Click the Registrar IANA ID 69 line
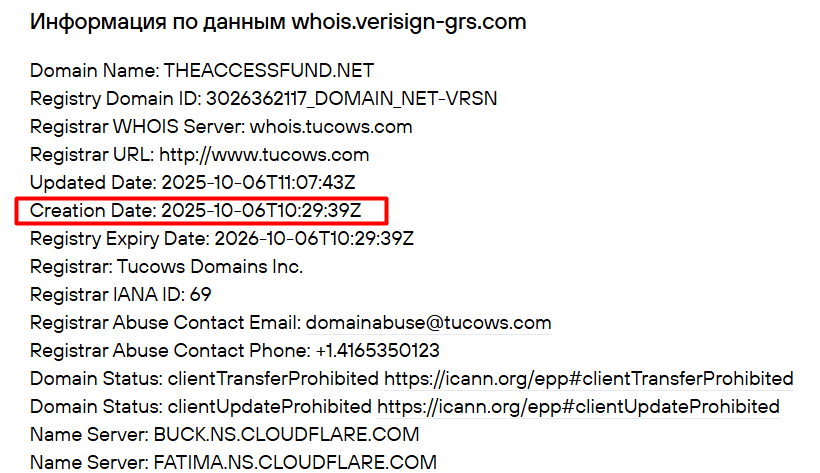 (x=121, y=295)
